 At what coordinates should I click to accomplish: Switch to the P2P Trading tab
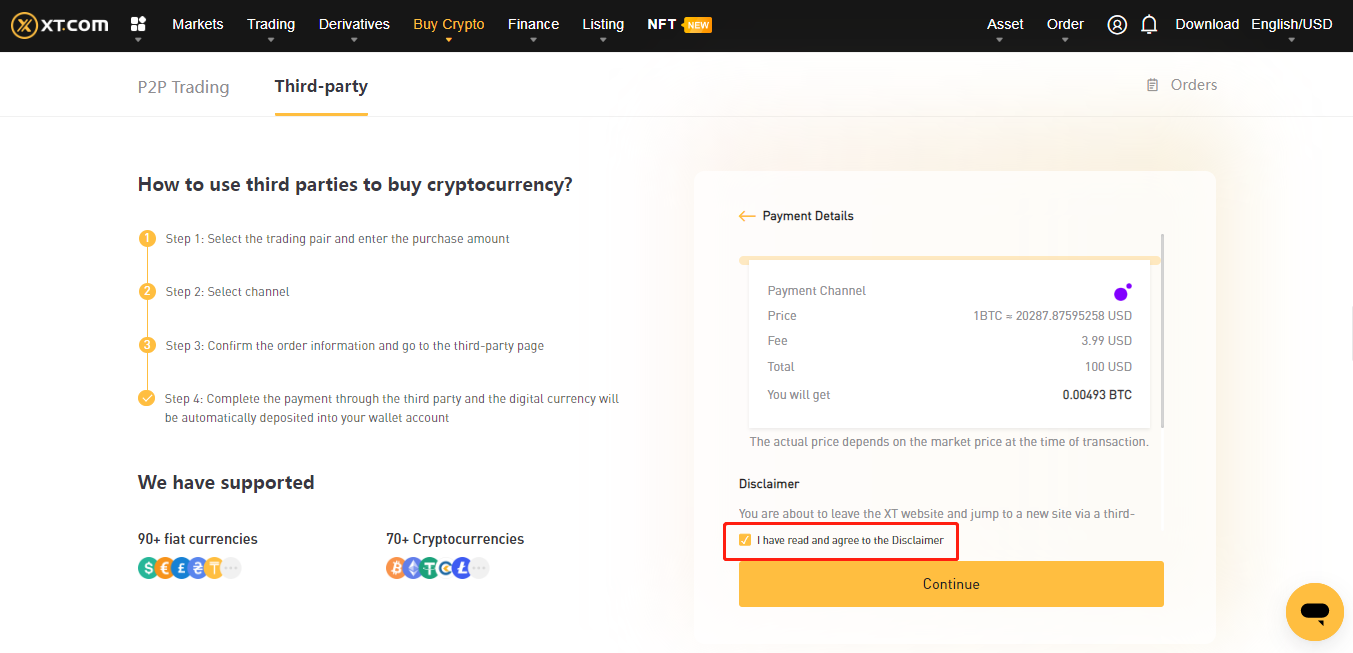[183, 87]
